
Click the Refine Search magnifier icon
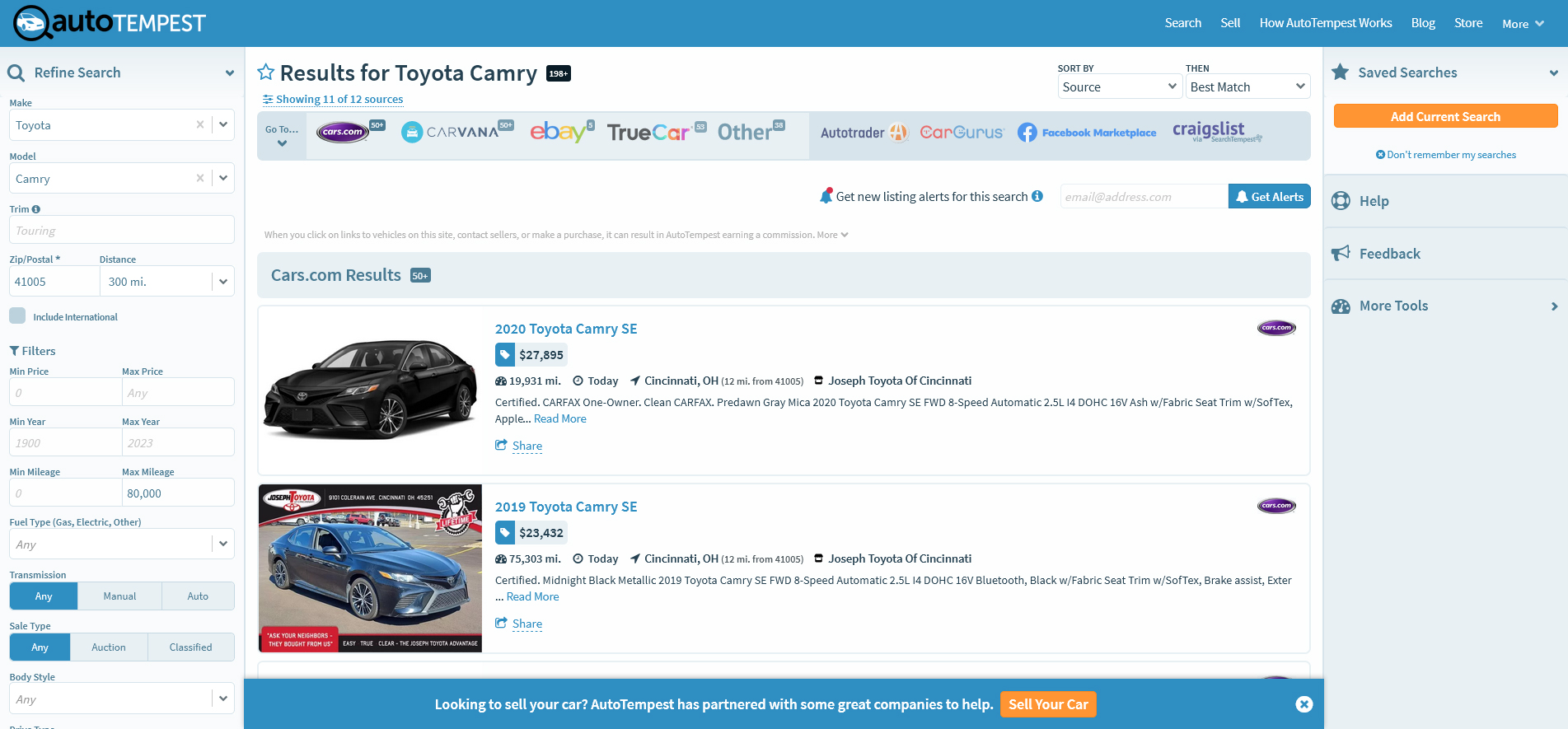[16, 72]
